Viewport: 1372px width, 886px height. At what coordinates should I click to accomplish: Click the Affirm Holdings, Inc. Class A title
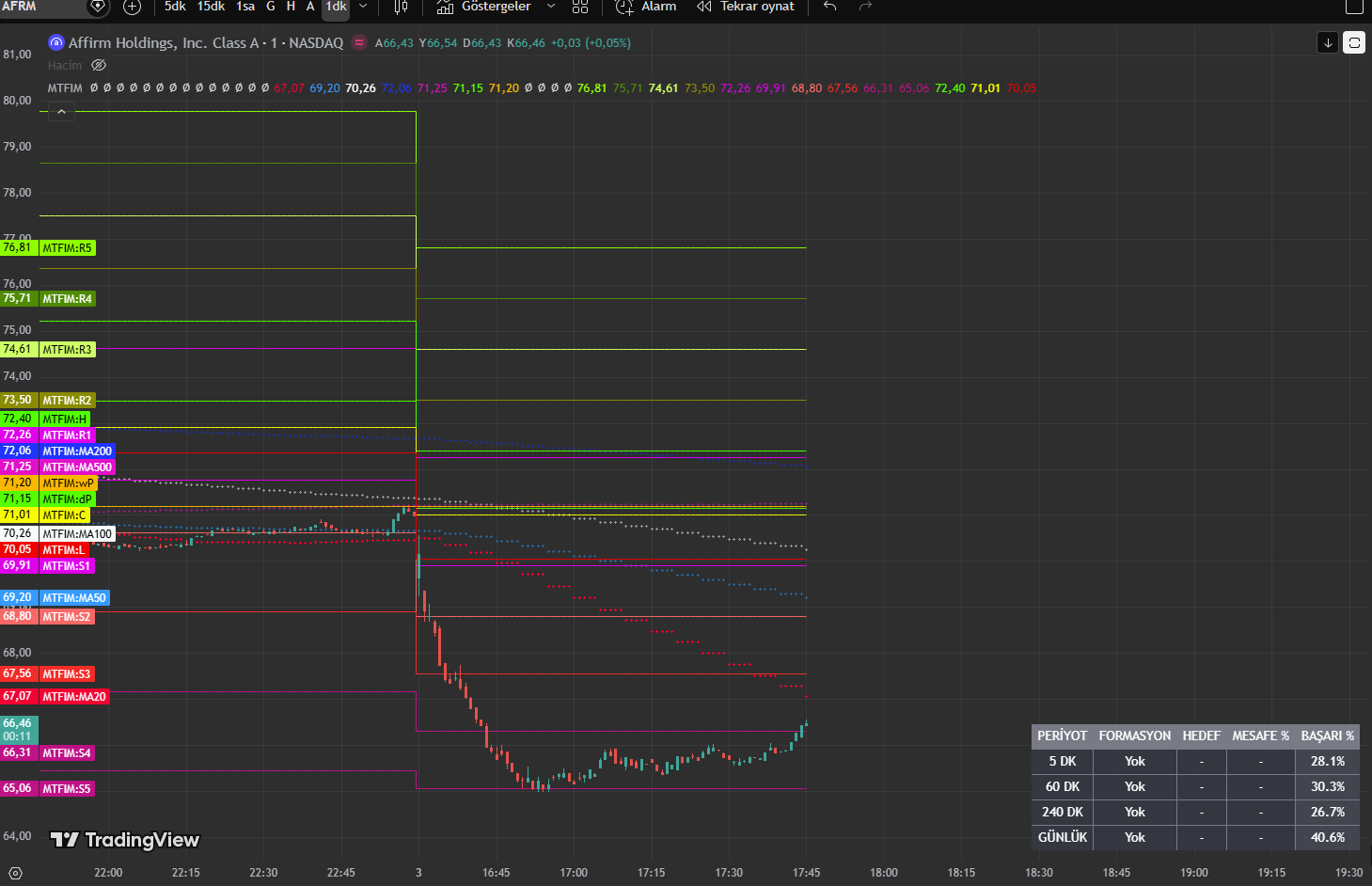(164, 43)
